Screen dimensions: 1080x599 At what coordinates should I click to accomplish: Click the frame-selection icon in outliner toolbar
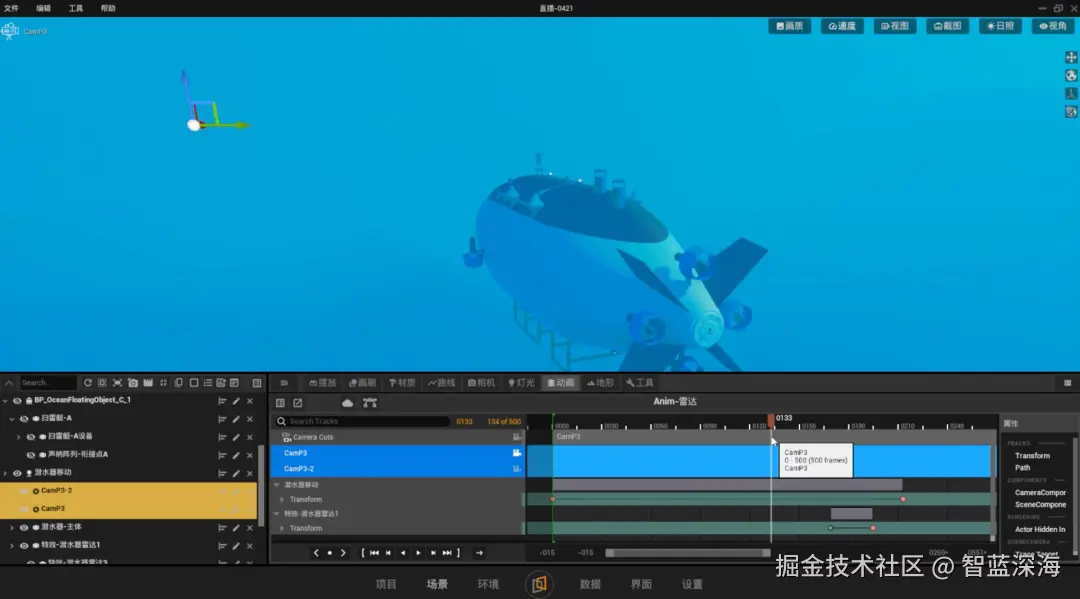click(x=118, y=383)
